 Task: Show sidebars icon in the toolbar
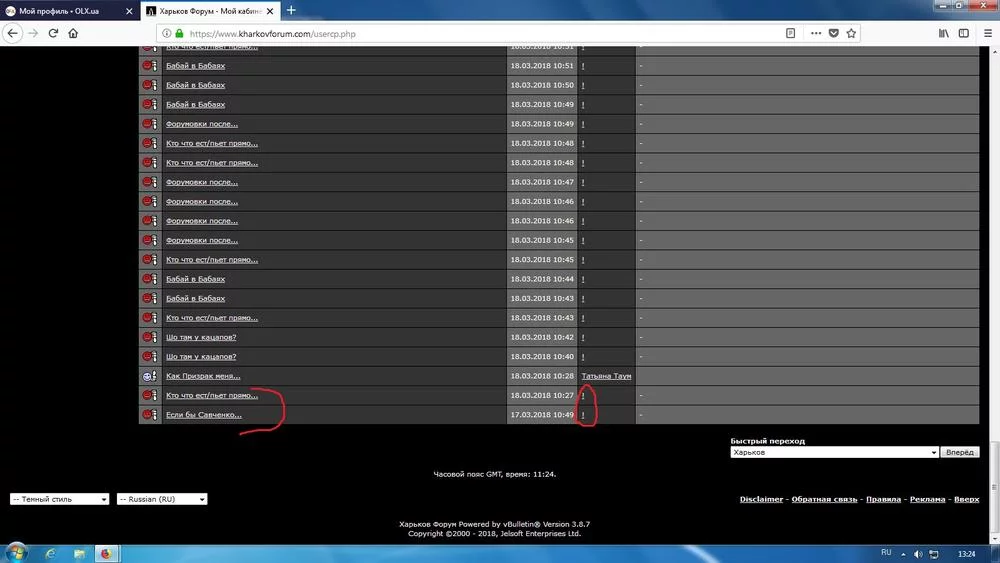pyautogui.click(x=964, y=33)
